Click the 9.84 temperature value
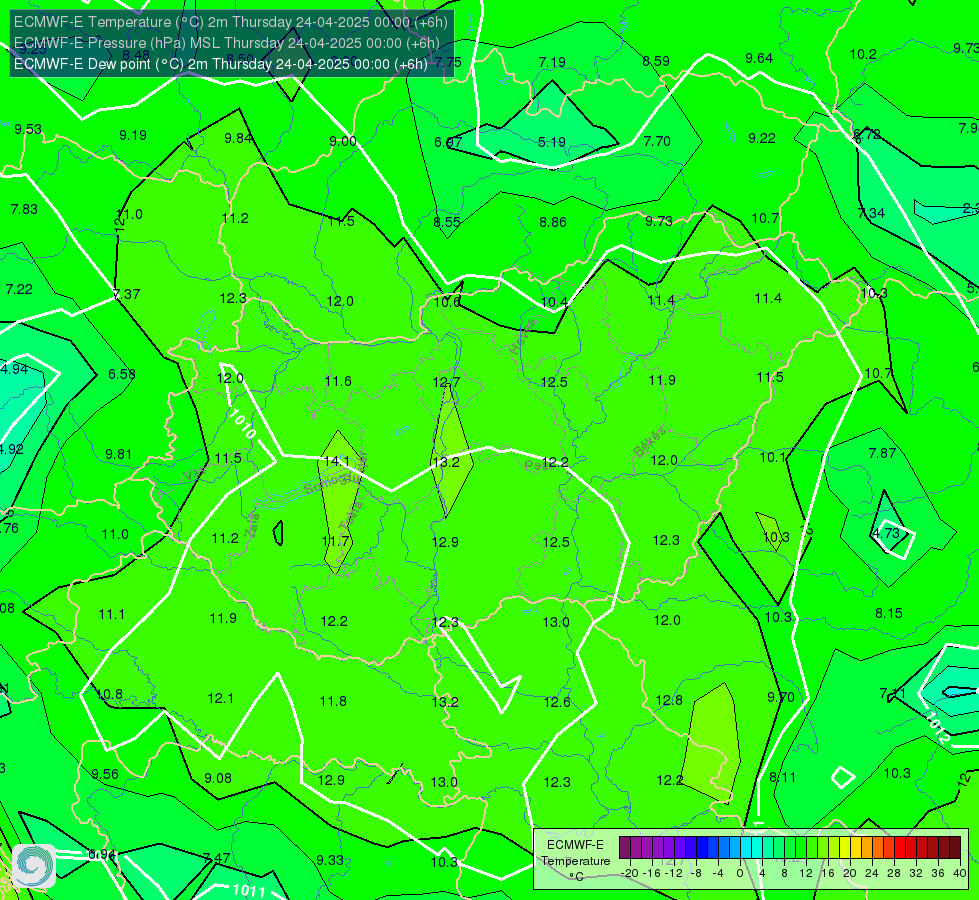 [238, 138]
